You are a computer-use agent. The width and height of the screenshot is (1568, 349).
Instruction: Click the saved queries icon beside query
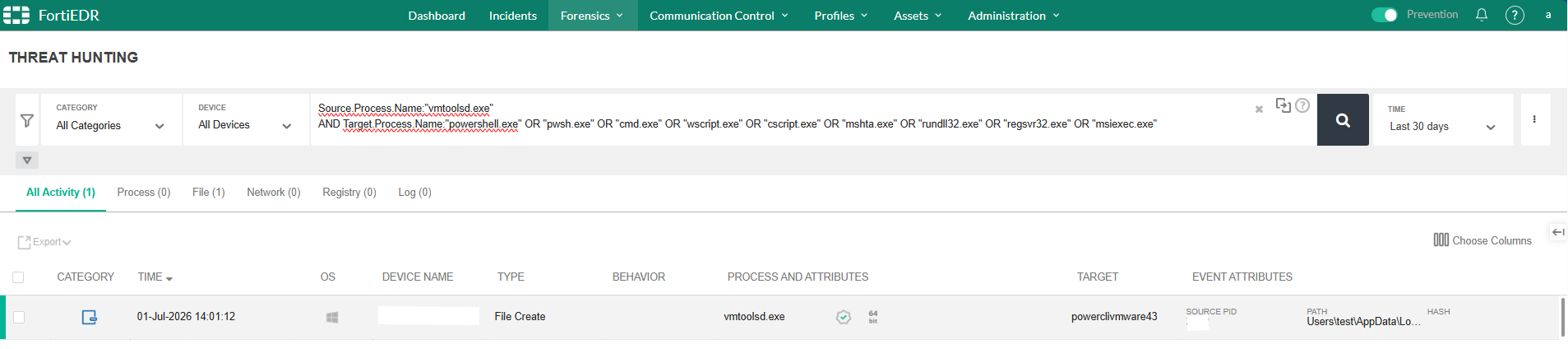click(x=1283, y=105)
